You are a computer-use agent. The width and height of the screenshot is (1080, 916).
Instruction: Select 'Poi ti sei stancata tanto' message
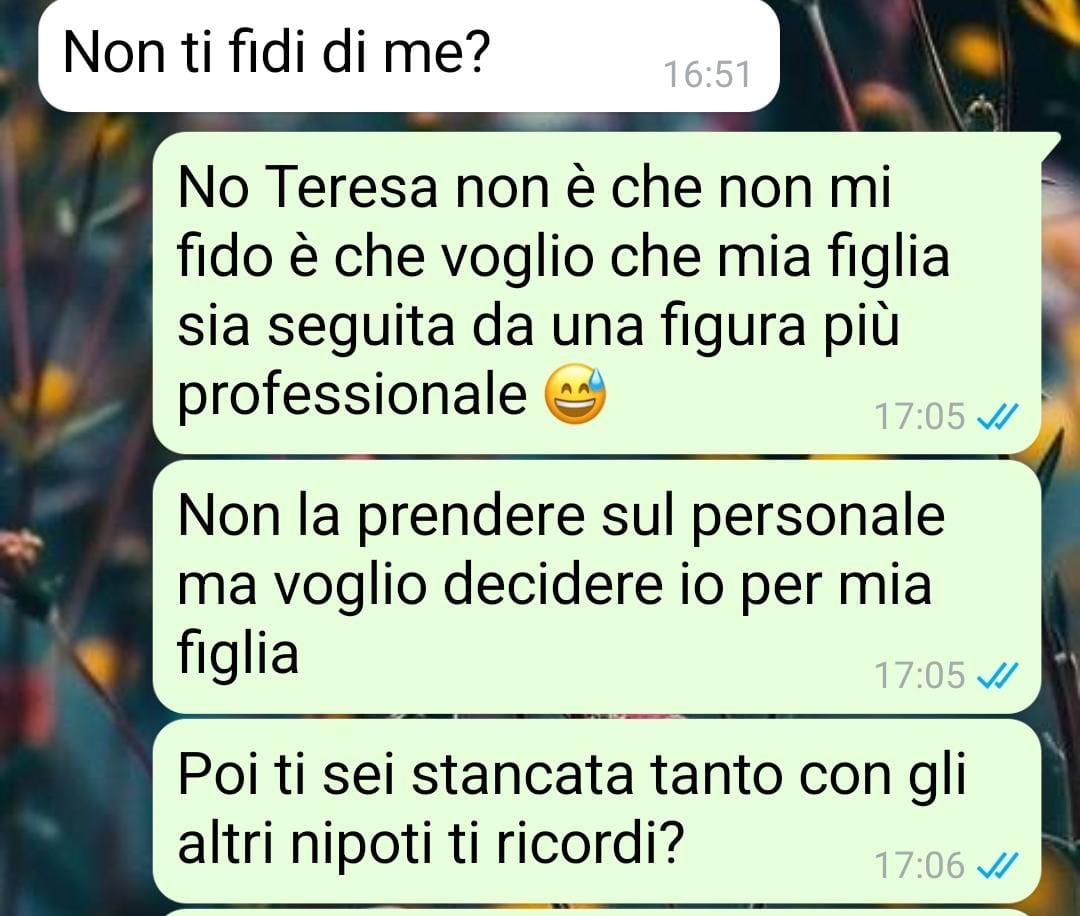(x=596, y=811)
